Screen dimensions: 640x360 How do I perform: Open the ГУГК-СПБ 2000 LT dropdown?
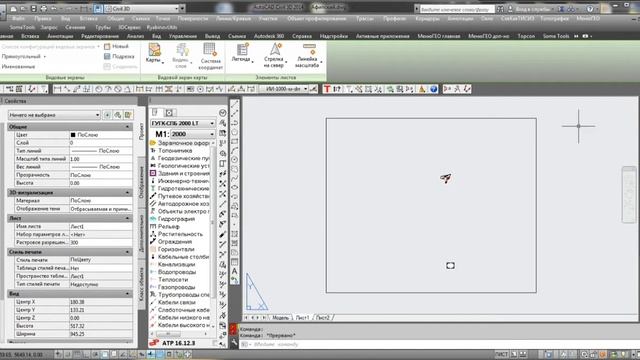point(183,123)
